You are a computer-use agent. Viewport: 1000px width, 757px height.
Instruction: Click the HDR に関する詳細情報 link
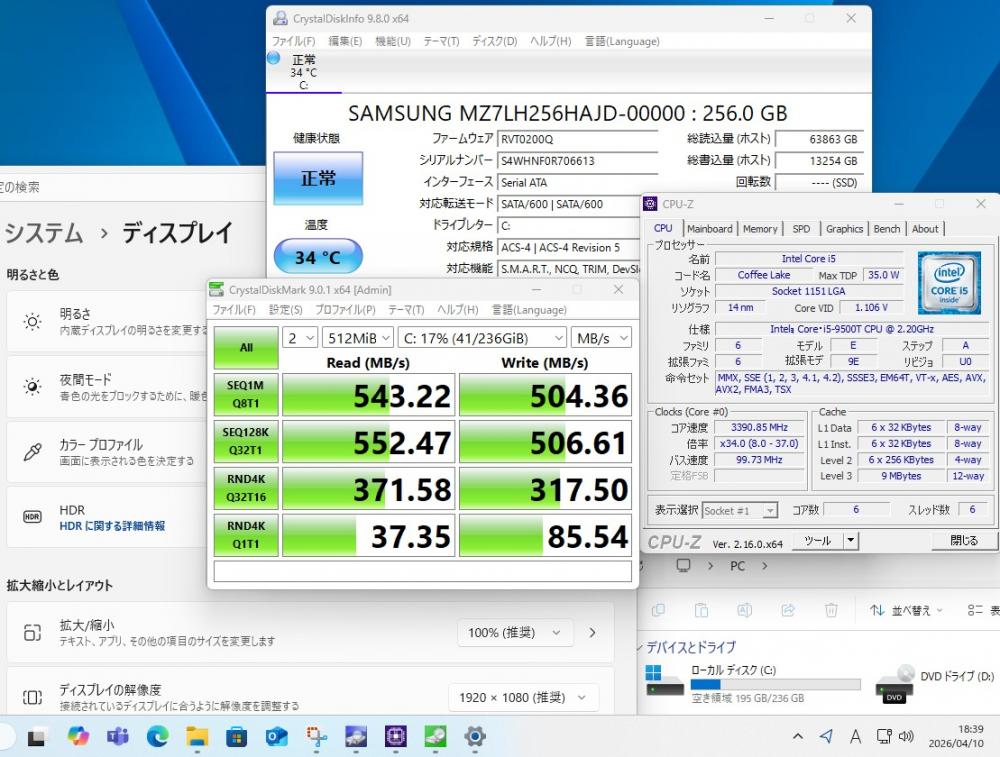[x=112, y=526]
